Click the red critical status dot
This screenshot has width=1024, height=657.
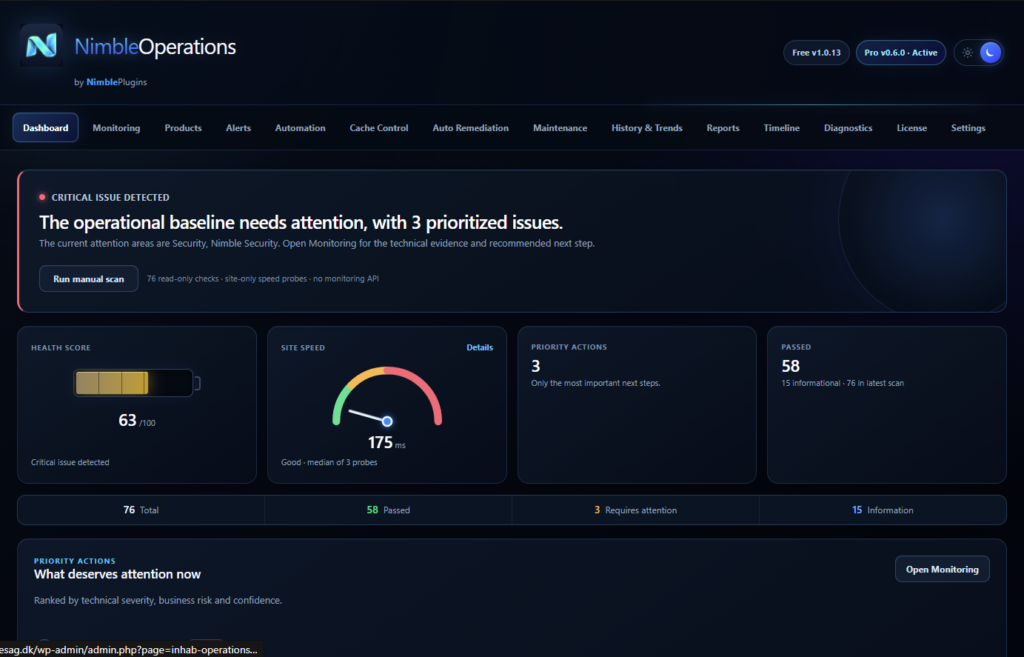42,197
